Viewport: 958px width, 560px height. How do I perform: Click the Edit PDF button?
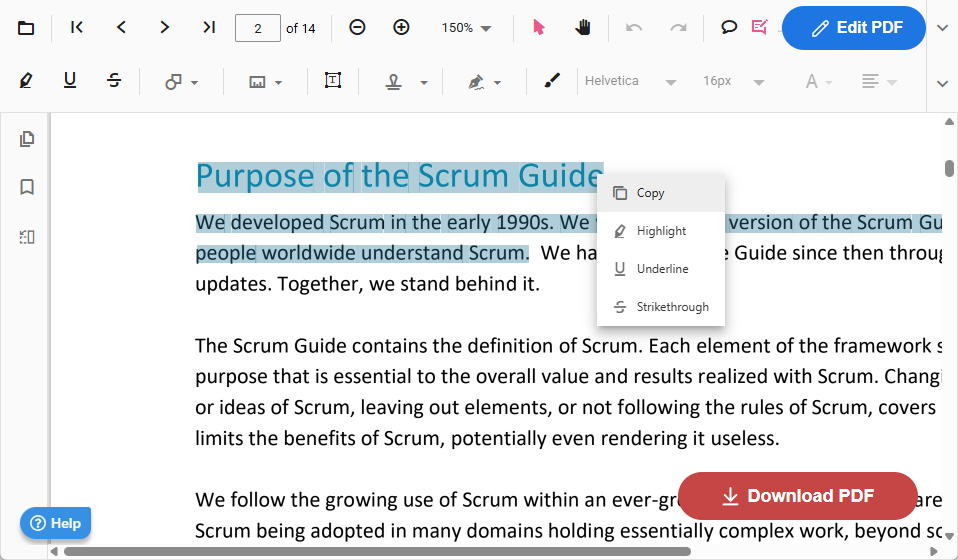coord(853,28)
